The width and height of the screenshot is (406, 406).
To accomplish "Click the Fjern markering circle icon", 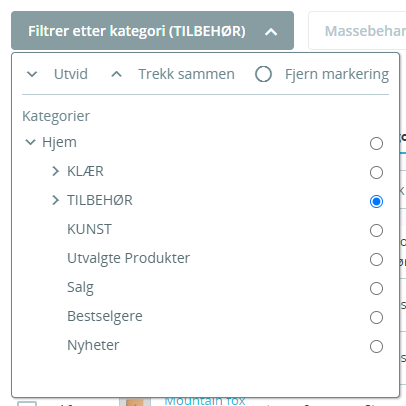I will 263,74.
